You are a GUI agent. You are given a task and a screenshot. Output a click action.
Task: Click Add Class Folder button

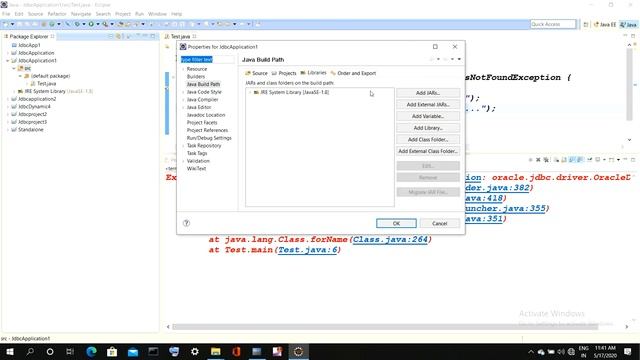[428, 140]
